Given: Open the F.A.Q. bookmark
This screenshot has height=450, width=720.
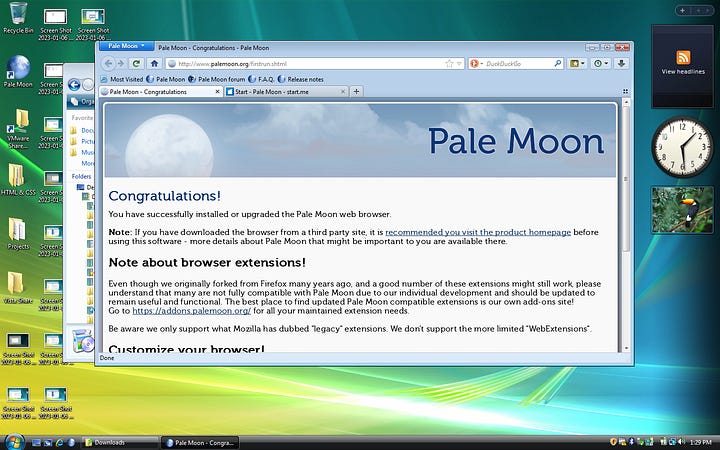Looking at the screenshot, I should pos(261,79).
